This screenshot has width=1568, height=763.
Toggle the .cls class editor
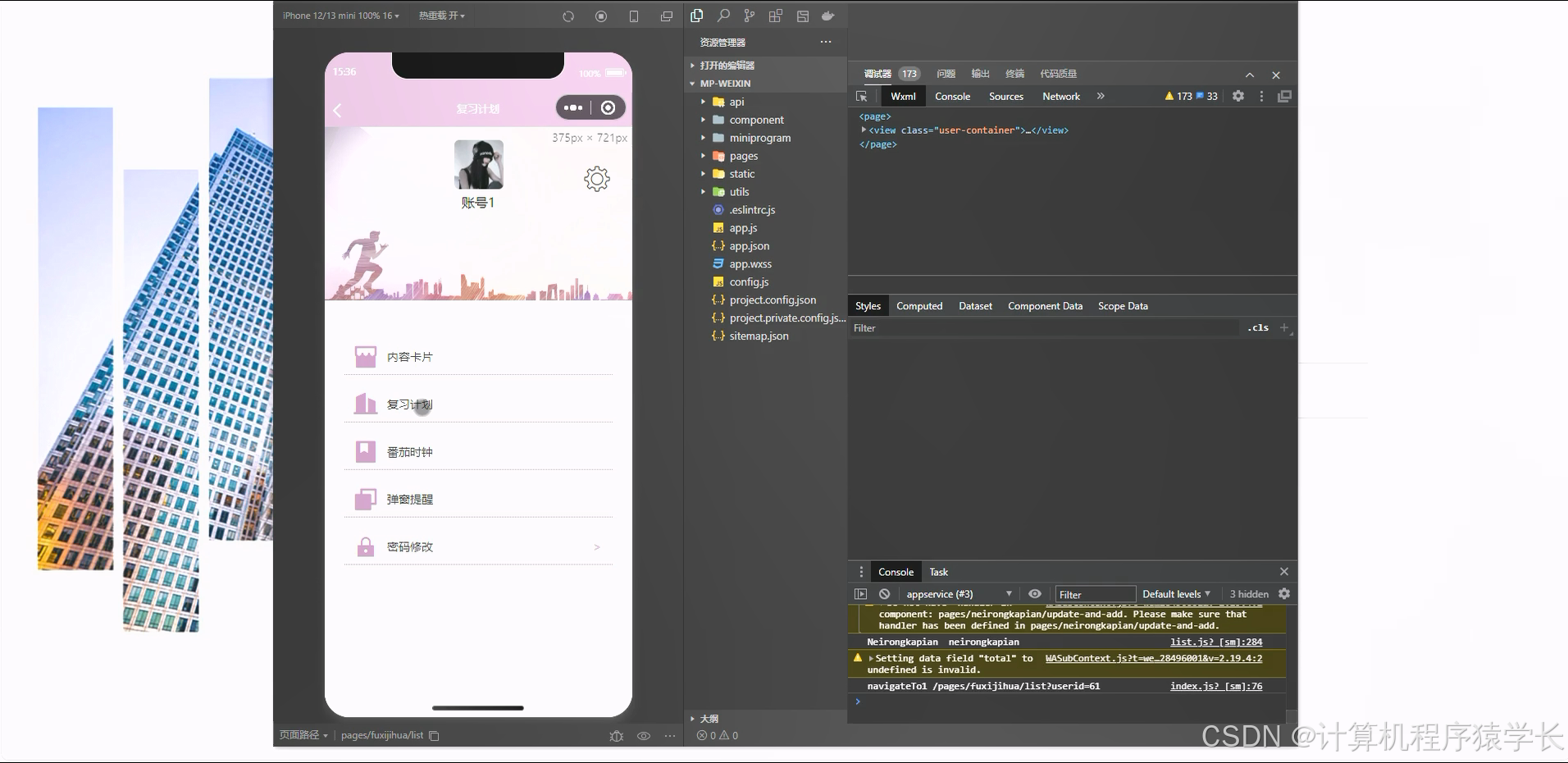click(x=1258, y=327)
